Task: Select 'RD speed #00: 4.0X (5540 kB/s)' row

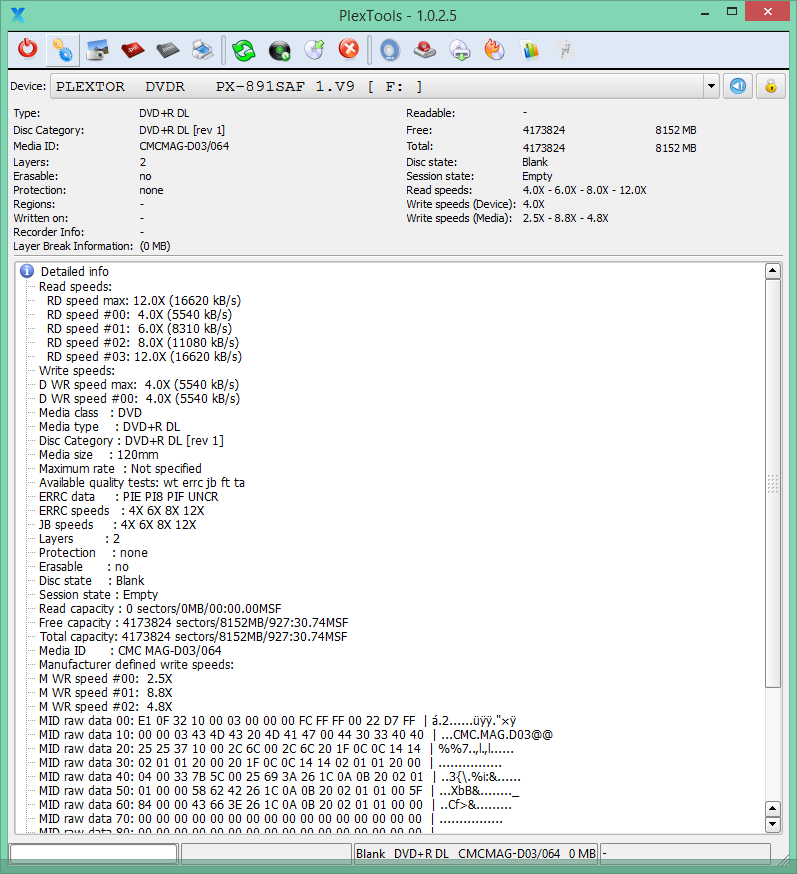Action: (x=139, y=314)
